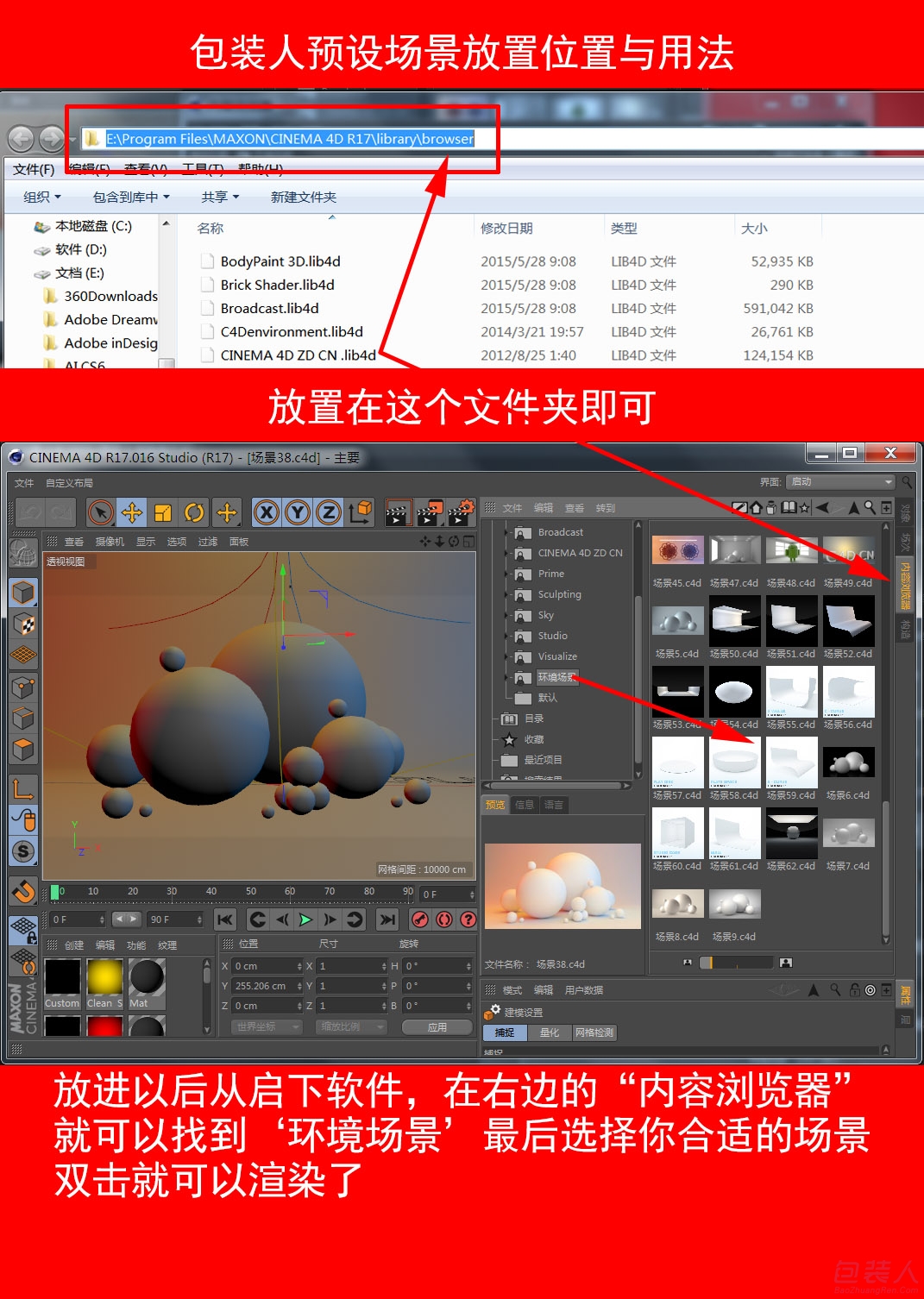Open the 摄像机 viewport menu

(110, 542)
